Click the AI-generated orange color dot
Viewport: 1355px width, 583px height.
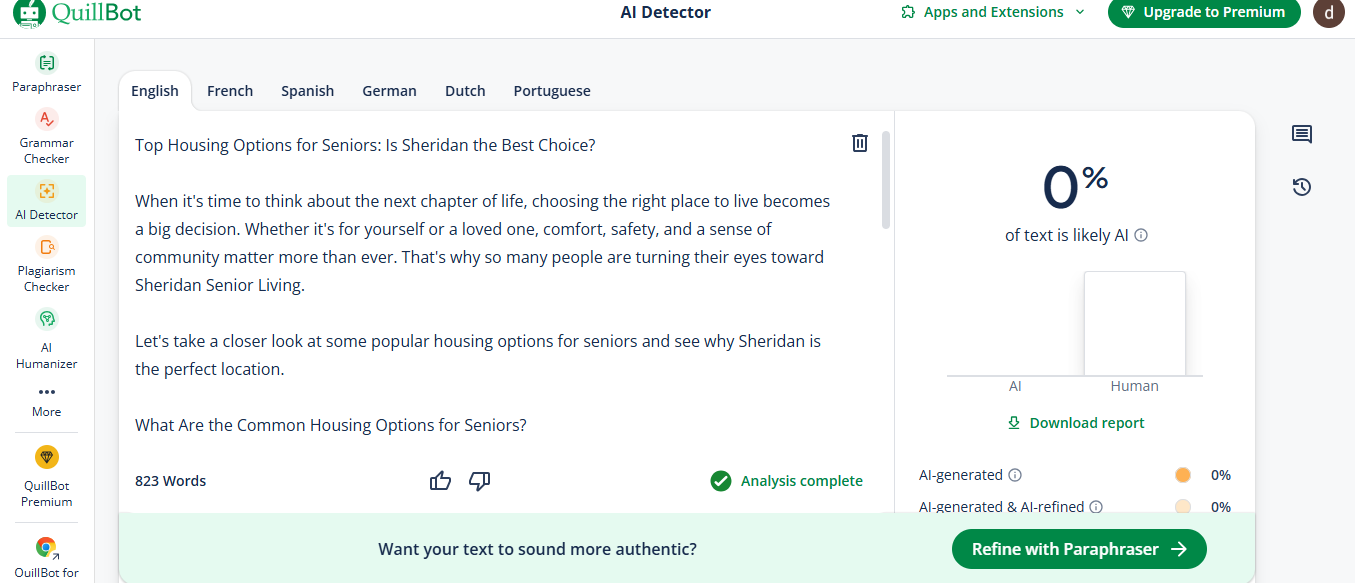pos(1183,475)
